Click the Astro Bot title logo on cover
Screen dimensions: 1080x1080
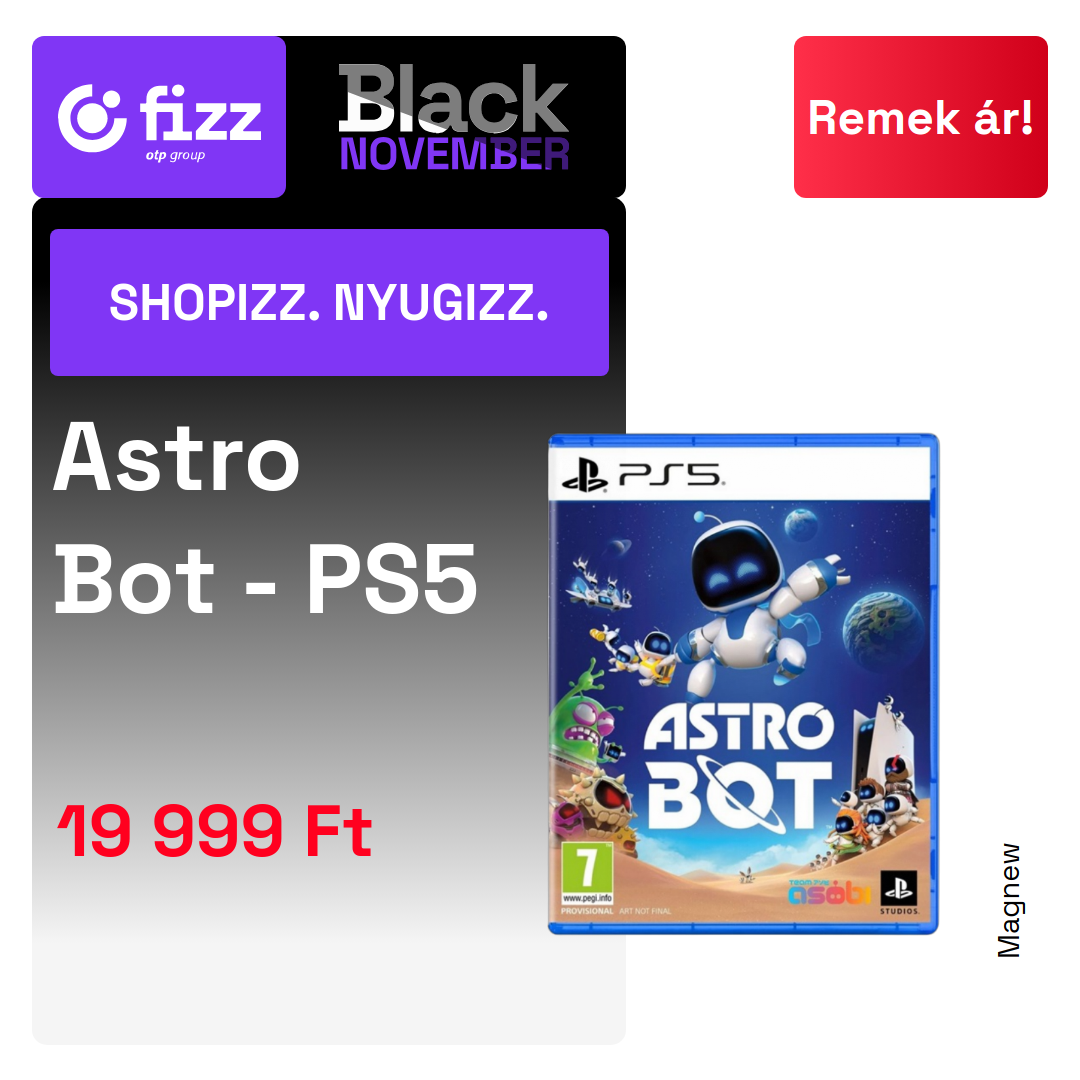(x=739, y=767)
